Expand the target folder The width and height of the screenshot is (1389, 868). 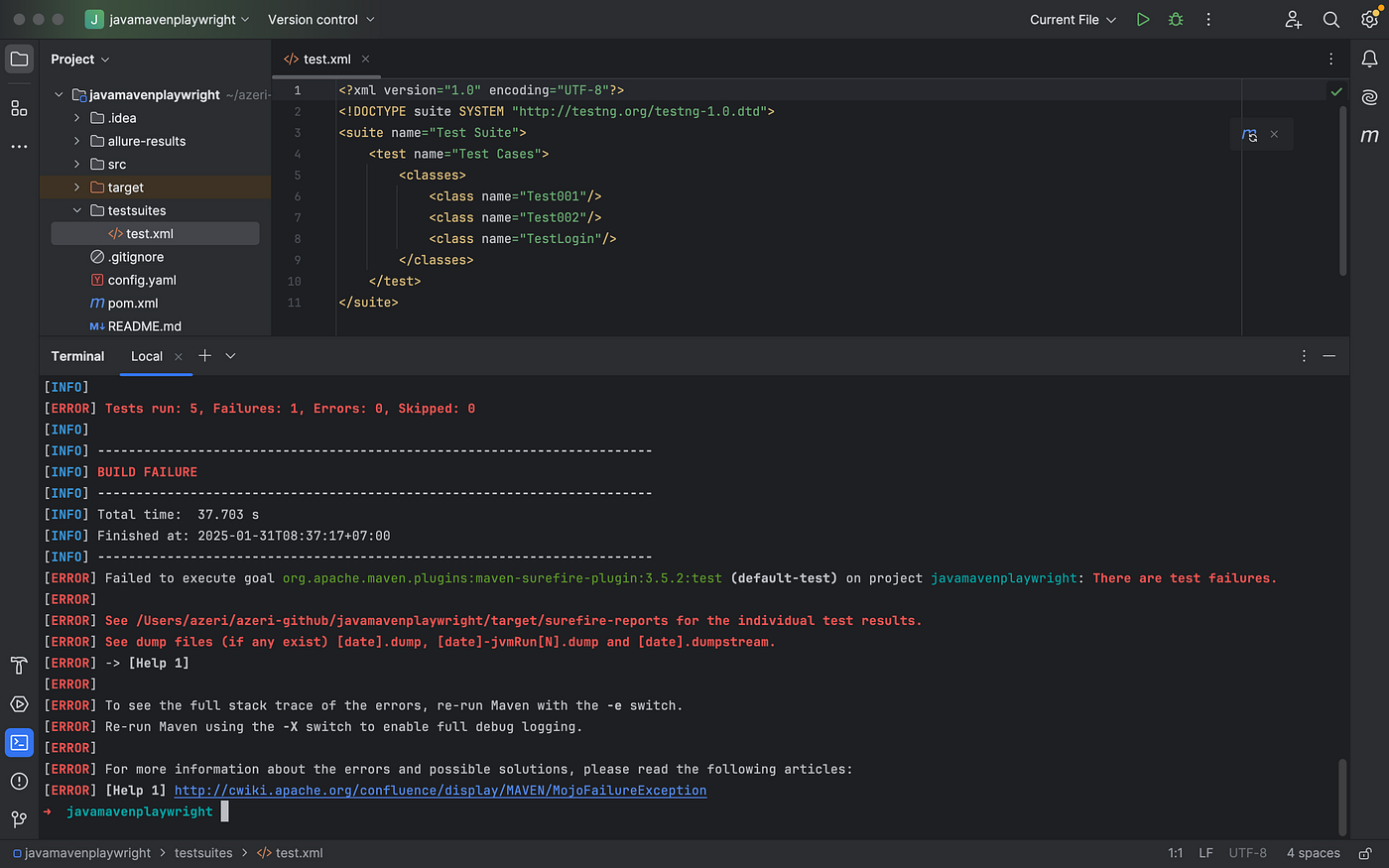point(77,187)
